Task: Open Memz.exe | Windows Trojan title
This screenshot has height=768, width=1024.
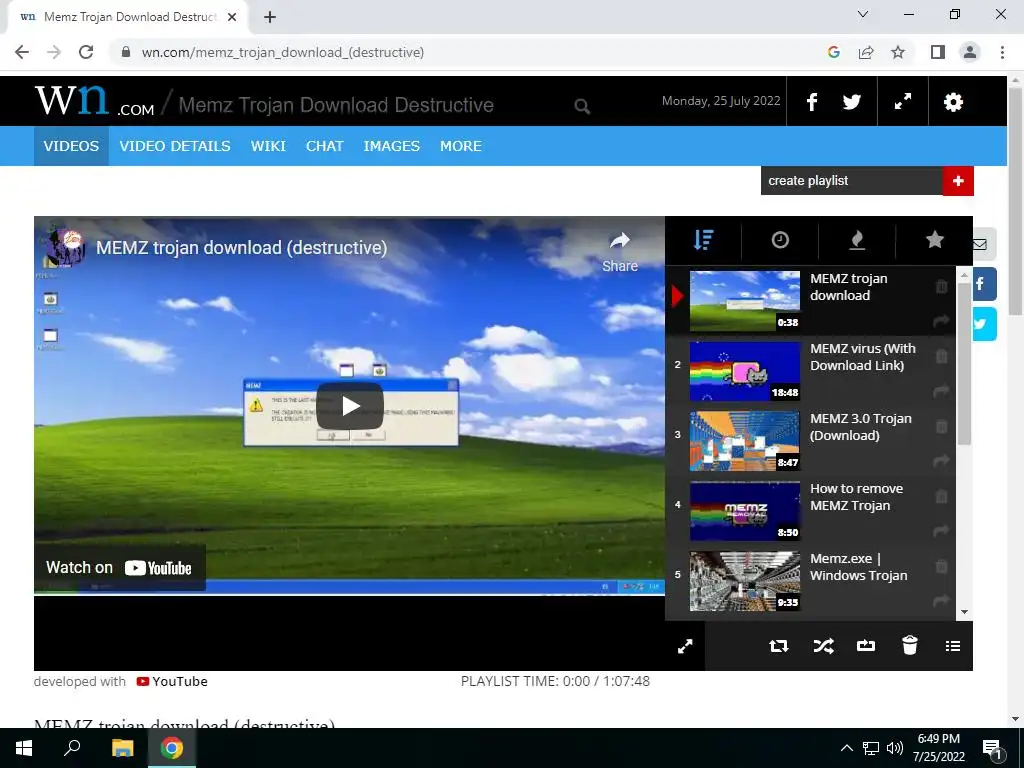Action: point(858,567)
